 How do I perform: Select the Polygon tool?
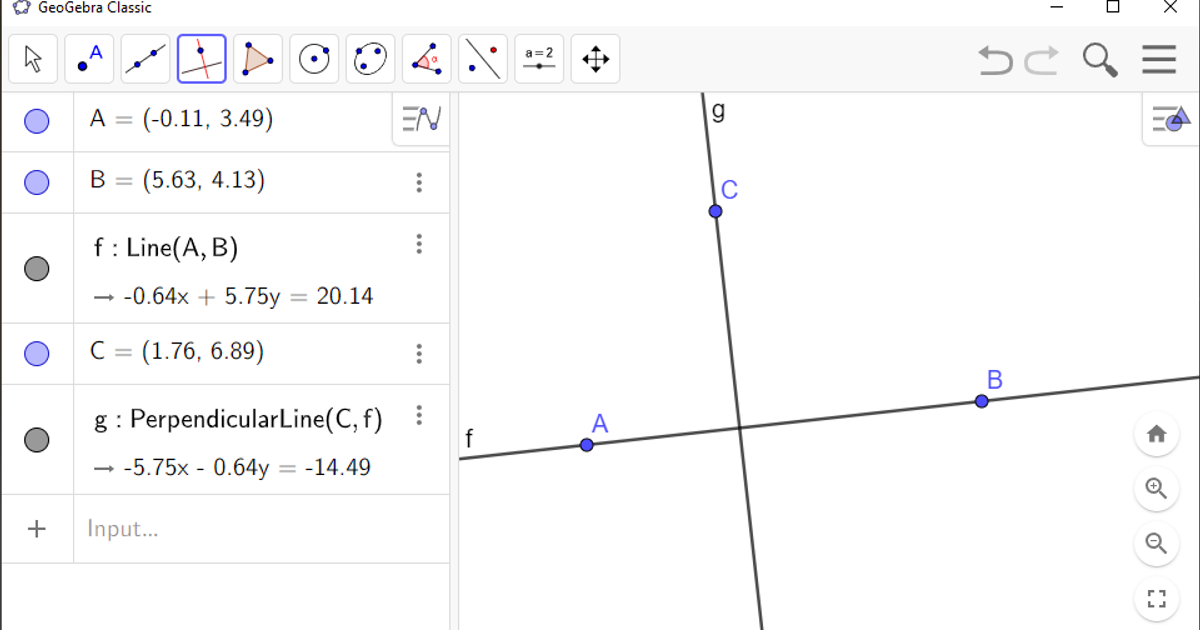(x=258, y=59)
